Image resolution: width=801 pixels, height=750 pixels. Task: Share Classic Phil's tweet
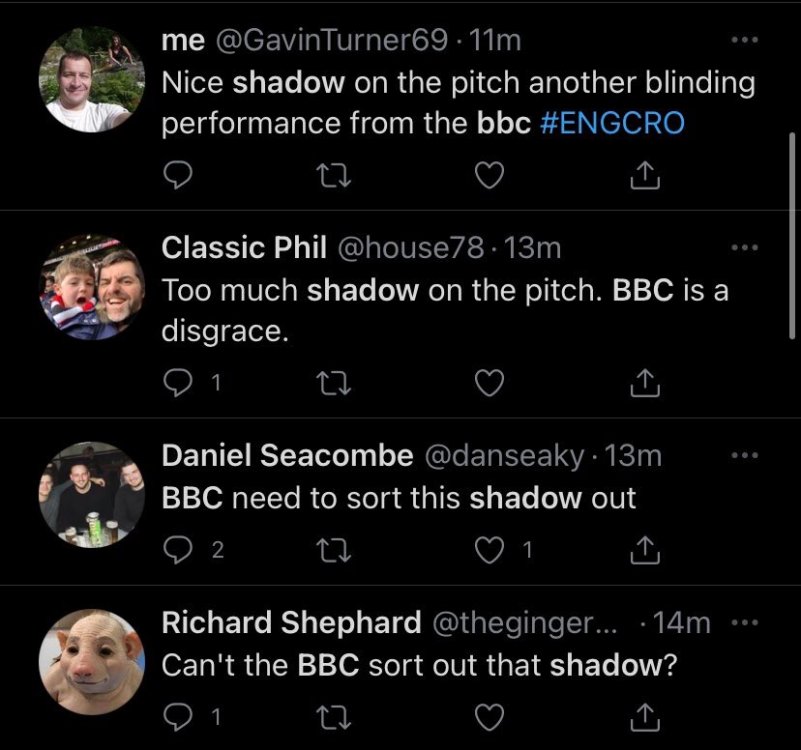tap(645, 382)
